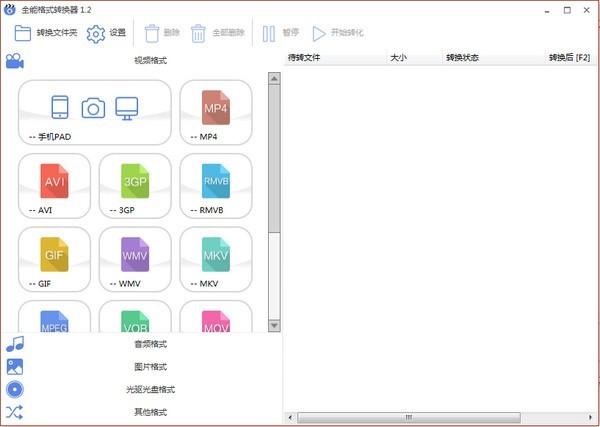Click the 暂停 pause icon

click(269, 34)
